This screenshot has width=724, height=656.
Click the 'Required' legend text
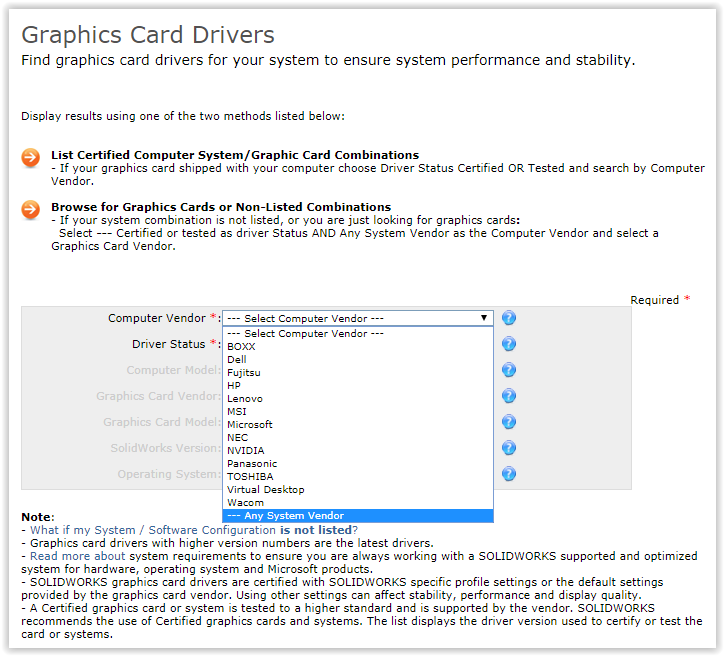coord(654,300)
